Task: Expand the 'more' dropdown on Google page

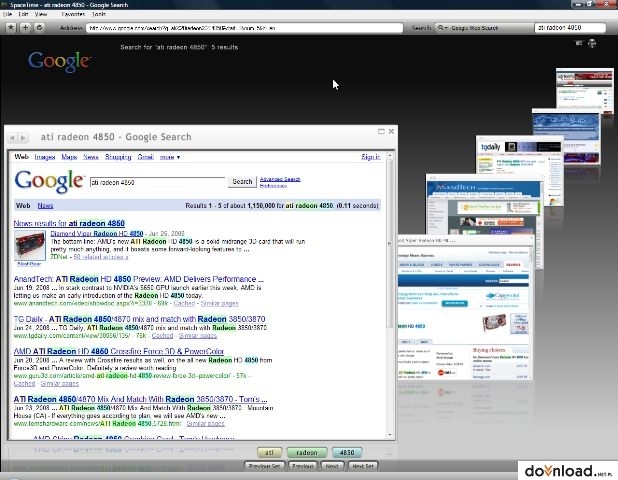Action: [170, 157]
